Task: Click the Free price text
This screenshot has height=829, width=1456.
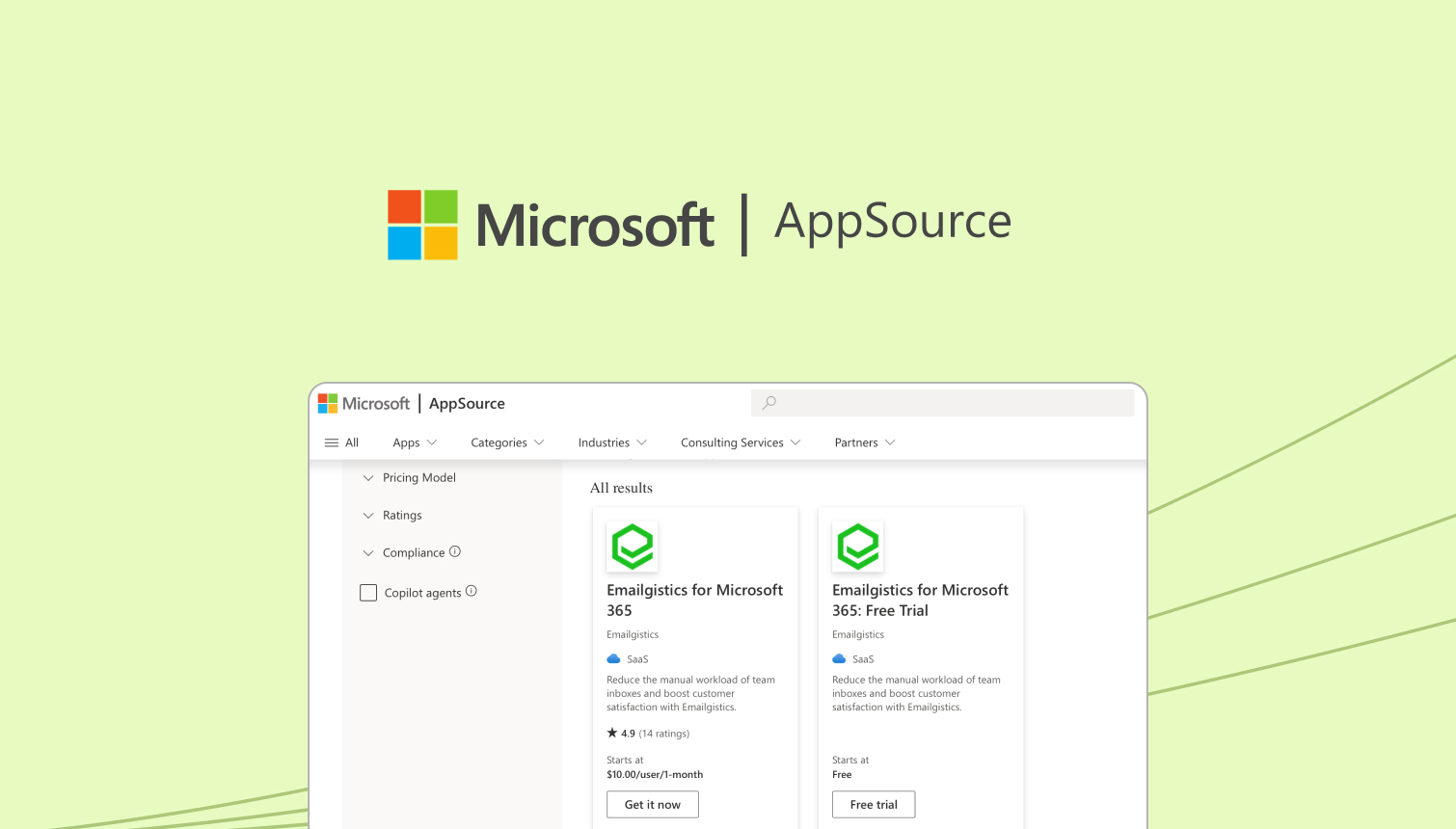Action: click(842, 774)
